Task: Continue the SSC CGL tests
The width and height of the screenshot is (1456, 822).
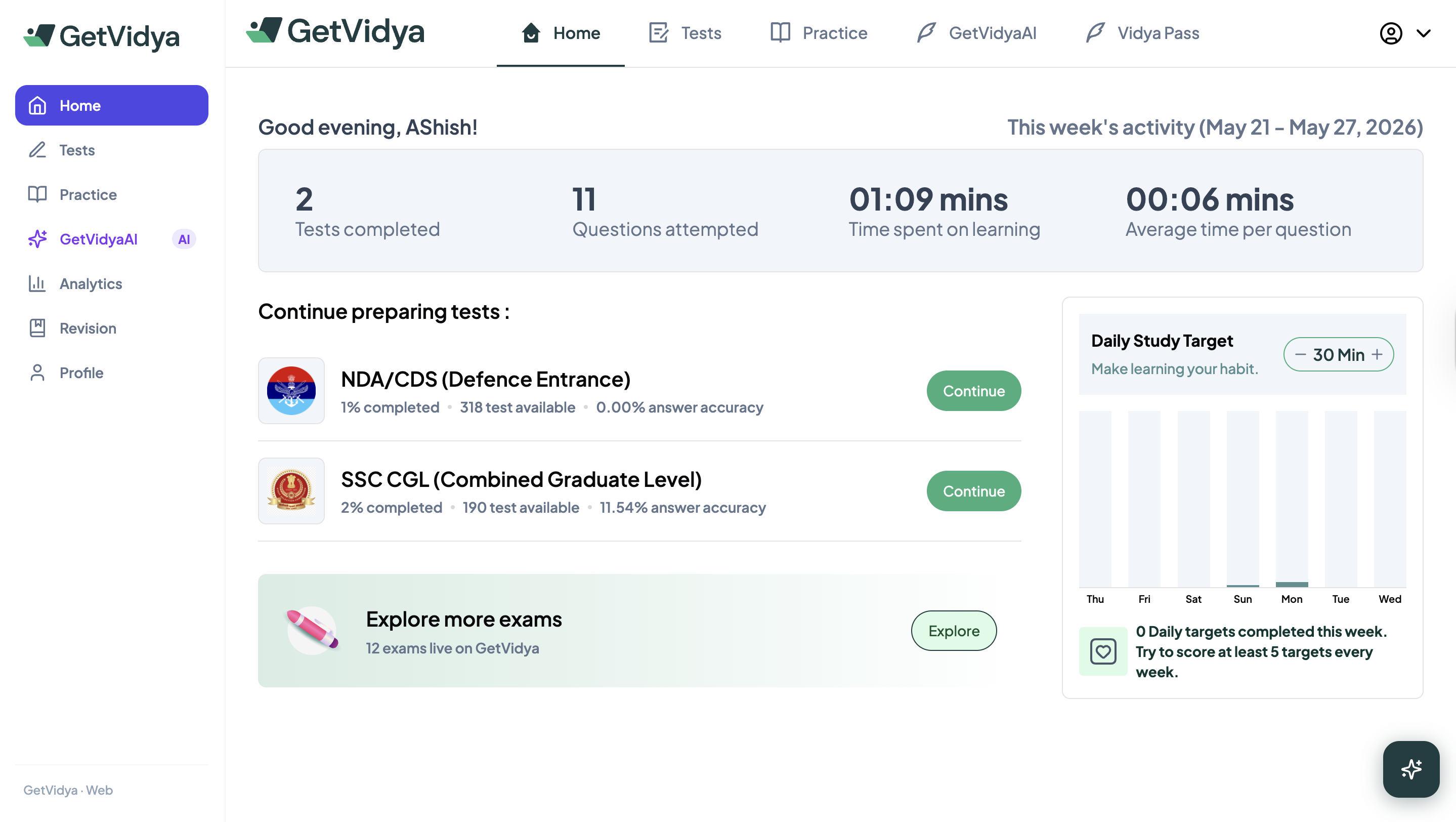Action: [x=973, y=490]
